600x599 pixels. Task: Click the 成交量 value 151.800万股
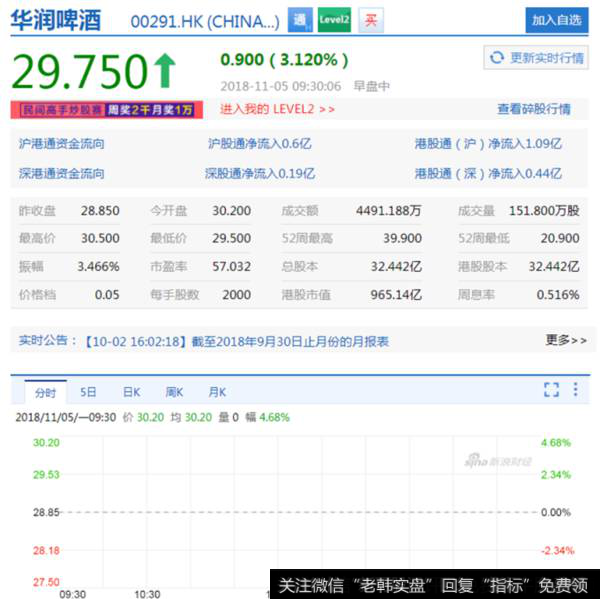point(544,211)
